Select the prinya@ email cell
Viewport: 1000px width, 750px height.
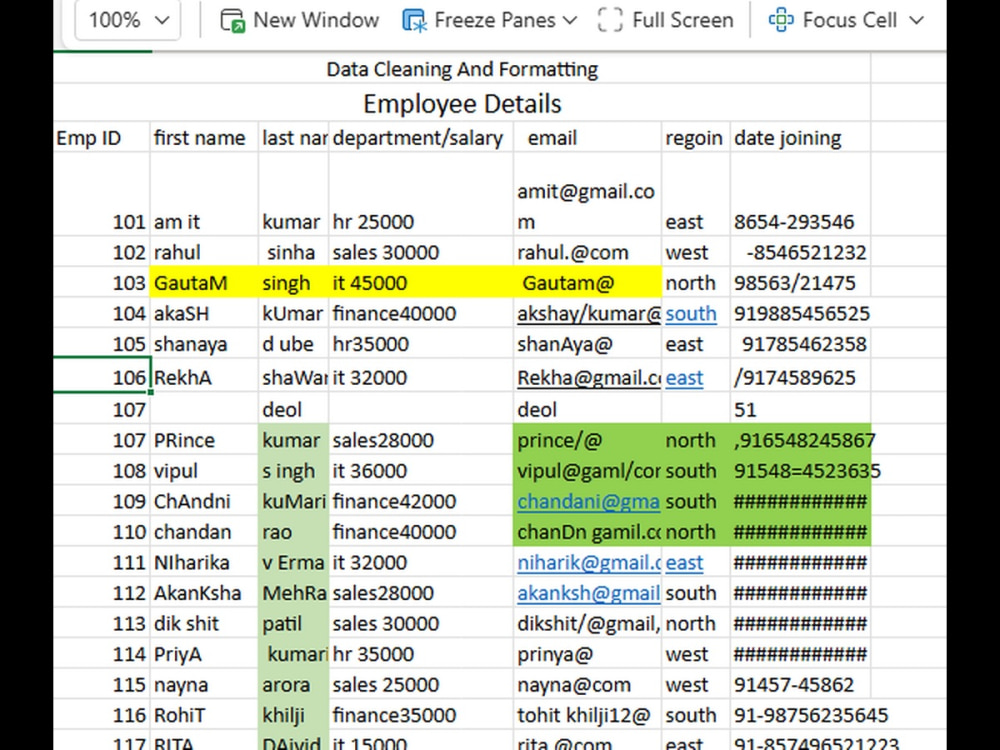coord(587,654)
